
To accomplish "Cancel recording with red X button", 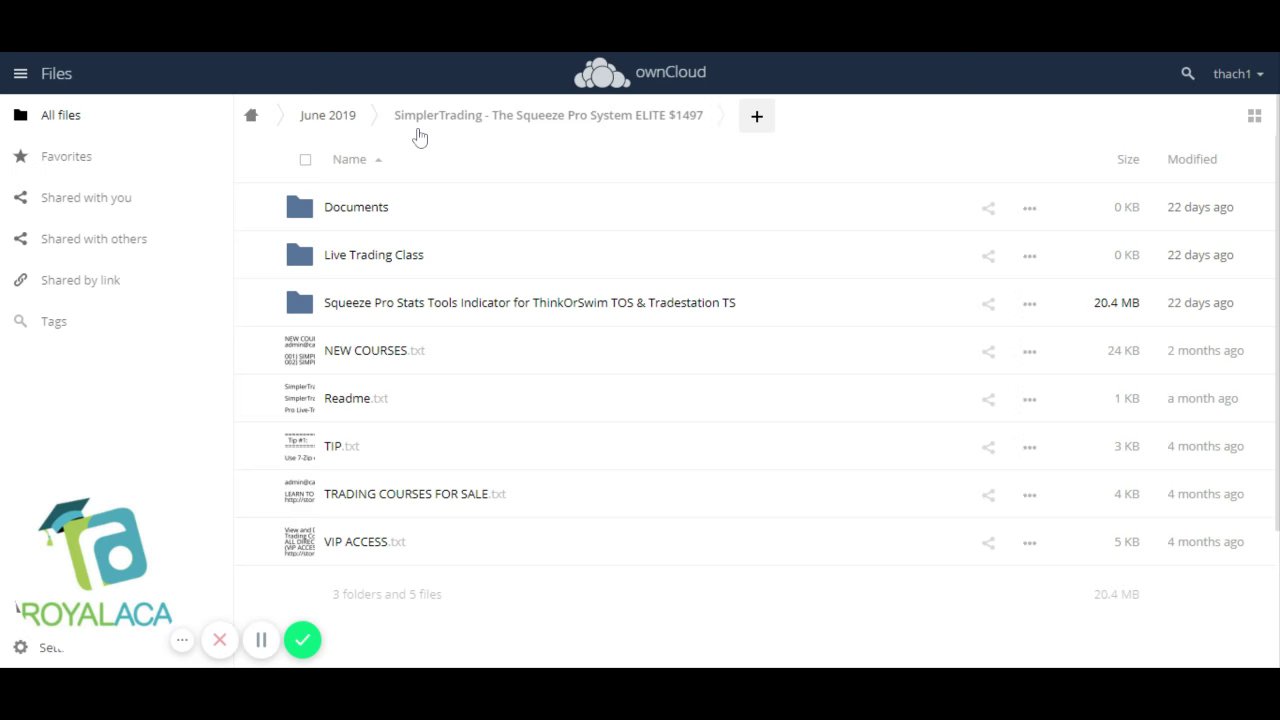I will click(220, 640).
